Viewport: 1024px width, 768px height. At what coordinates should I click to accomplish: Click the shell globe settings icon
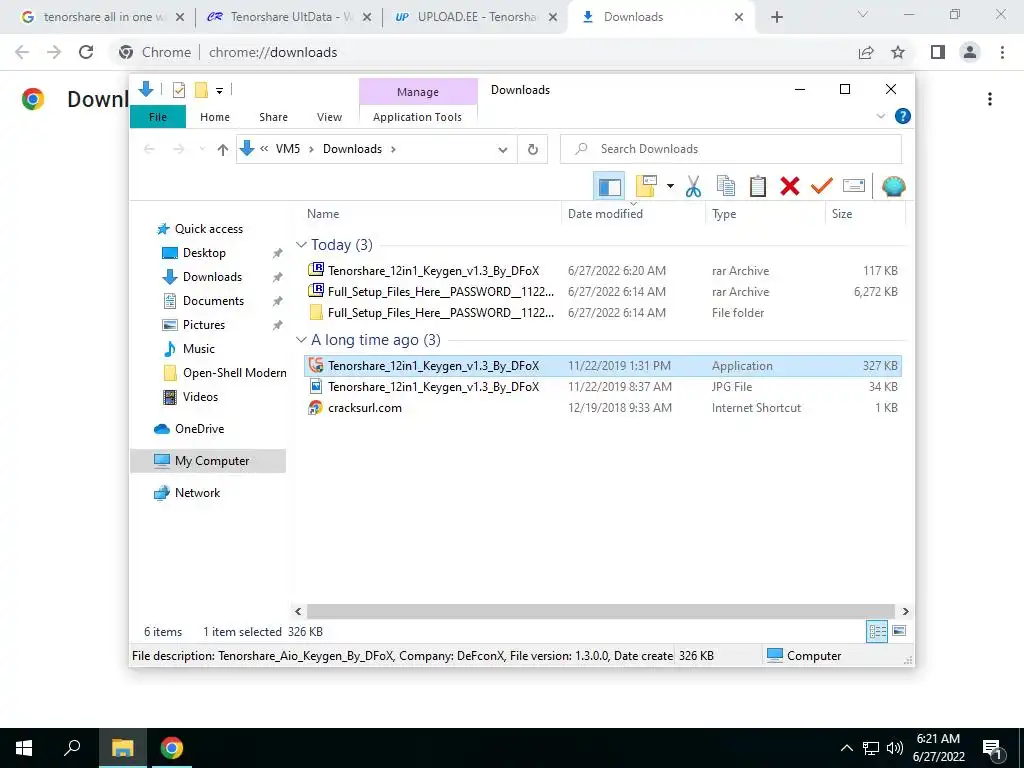tap(893, 186)
